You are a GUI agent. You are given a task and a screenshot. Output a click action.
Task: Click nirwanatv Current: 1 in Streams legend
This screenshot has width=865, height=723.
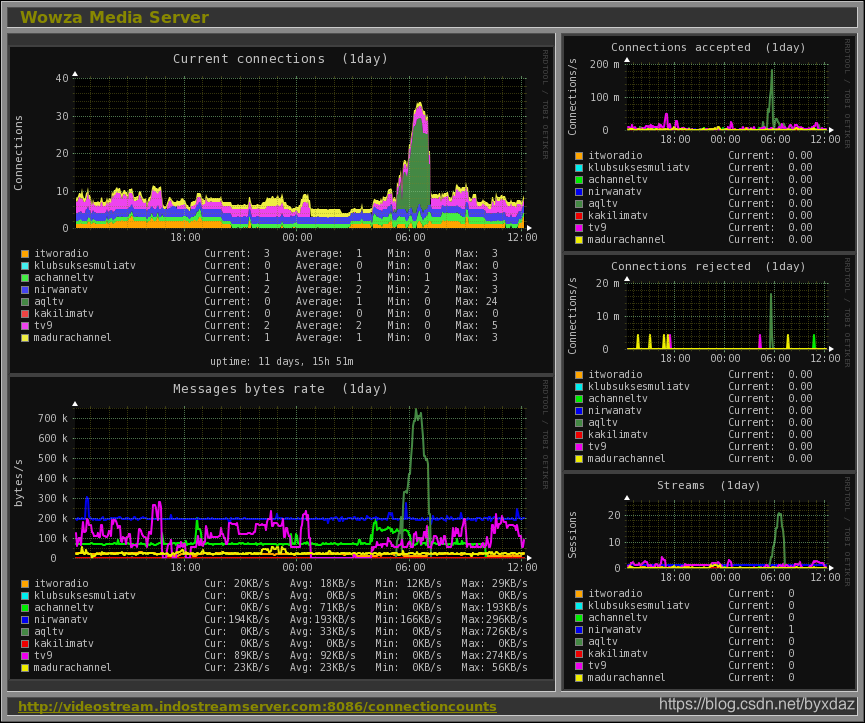[x=761, y=630]
